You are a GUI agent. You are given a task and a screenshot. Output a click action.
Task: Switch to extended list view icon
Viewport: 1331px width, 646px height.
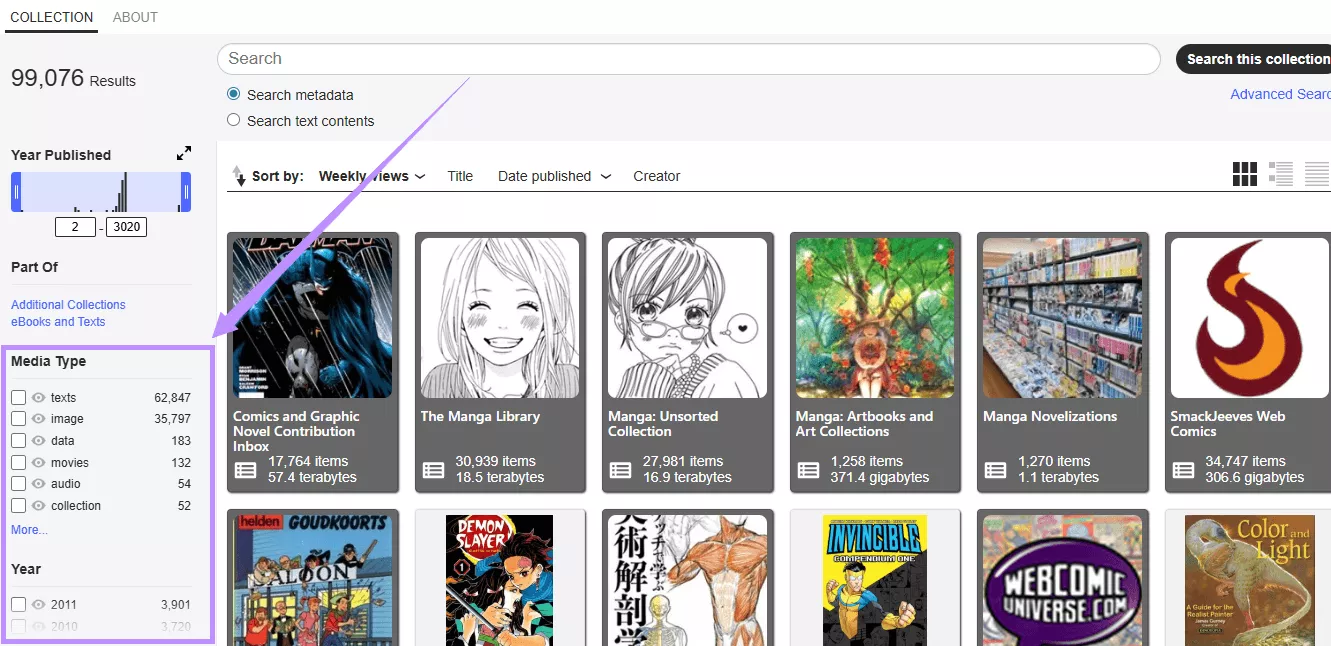coord(1281,174)
